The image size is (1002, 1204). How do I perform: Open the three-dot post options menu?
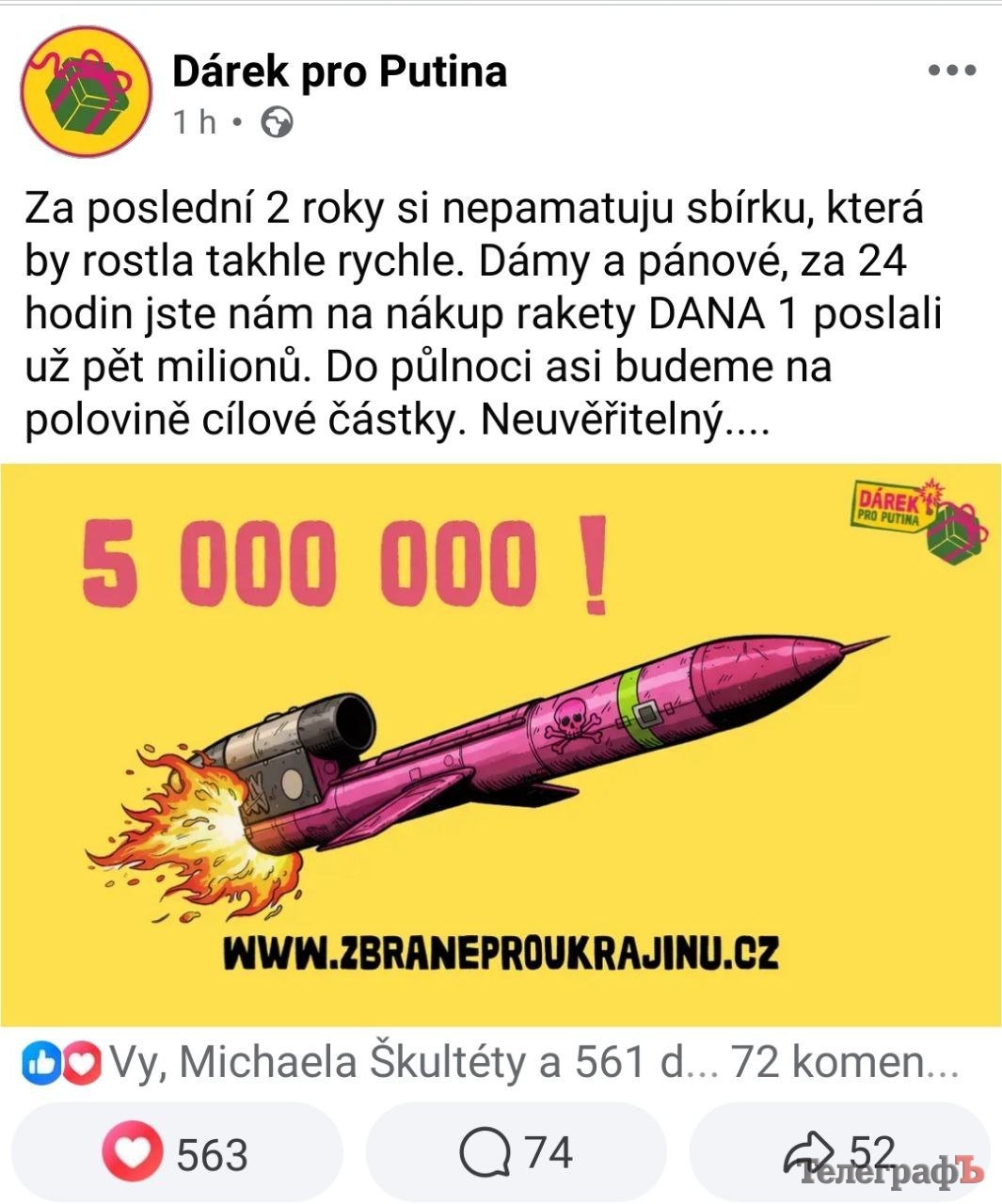[x=952, y=71]
